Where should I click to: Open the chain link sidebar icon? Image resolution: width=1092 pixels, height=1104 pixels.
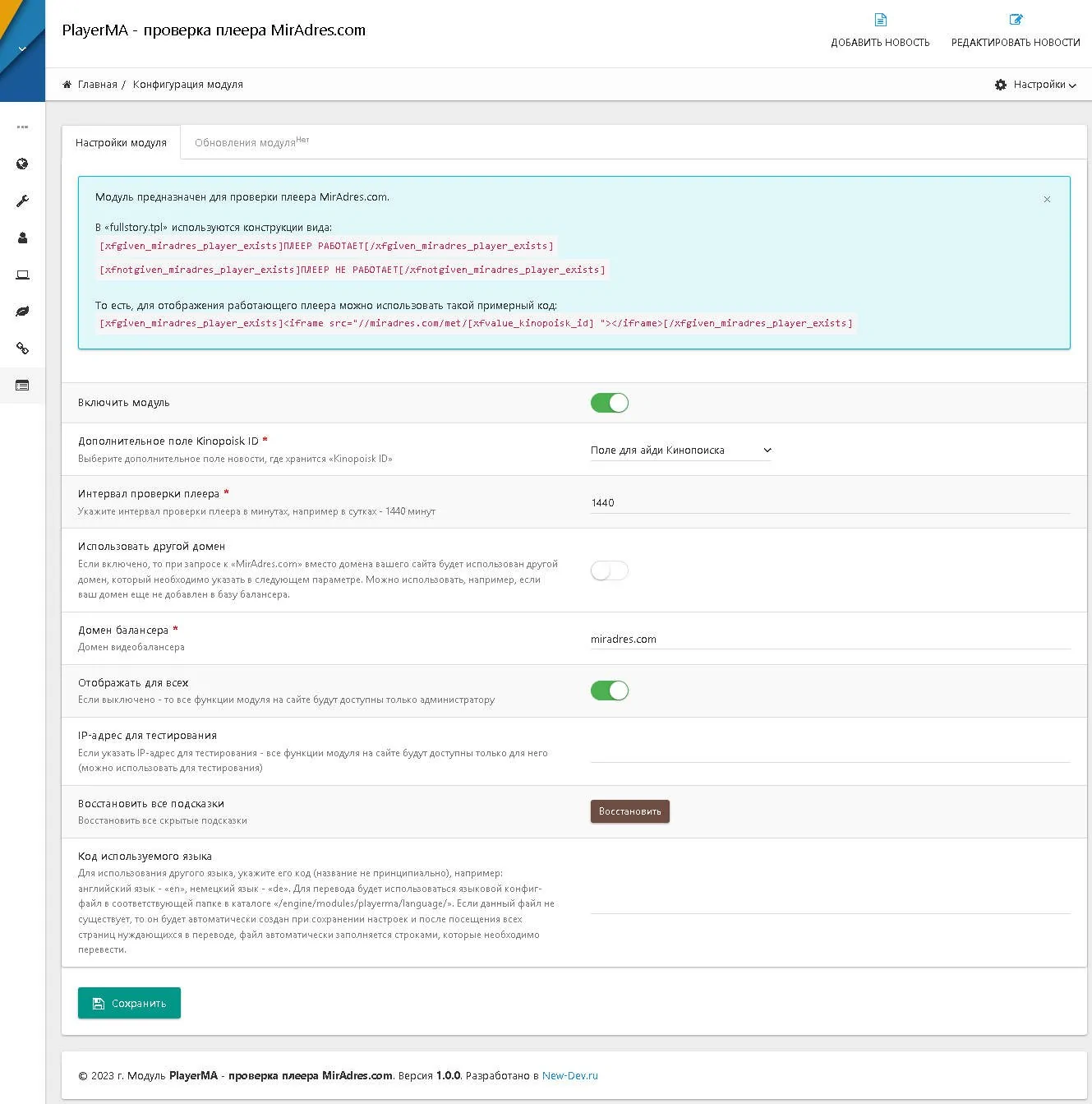[x=22, y=349]
